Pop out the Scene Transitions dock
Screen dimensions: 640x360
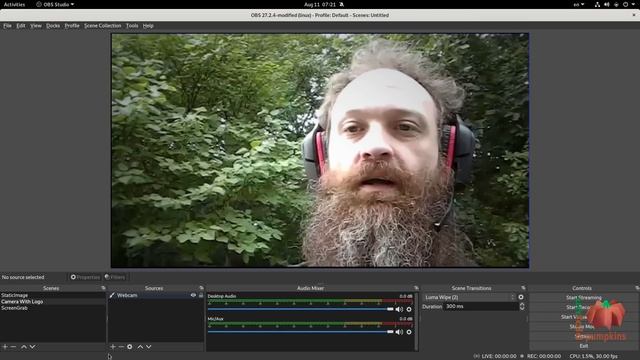523,288
